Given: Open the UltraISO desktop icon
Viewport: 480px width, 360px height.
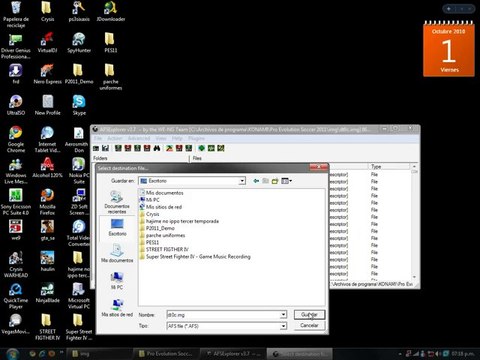Looking at the screenshot, I should (x=16, y=105).
